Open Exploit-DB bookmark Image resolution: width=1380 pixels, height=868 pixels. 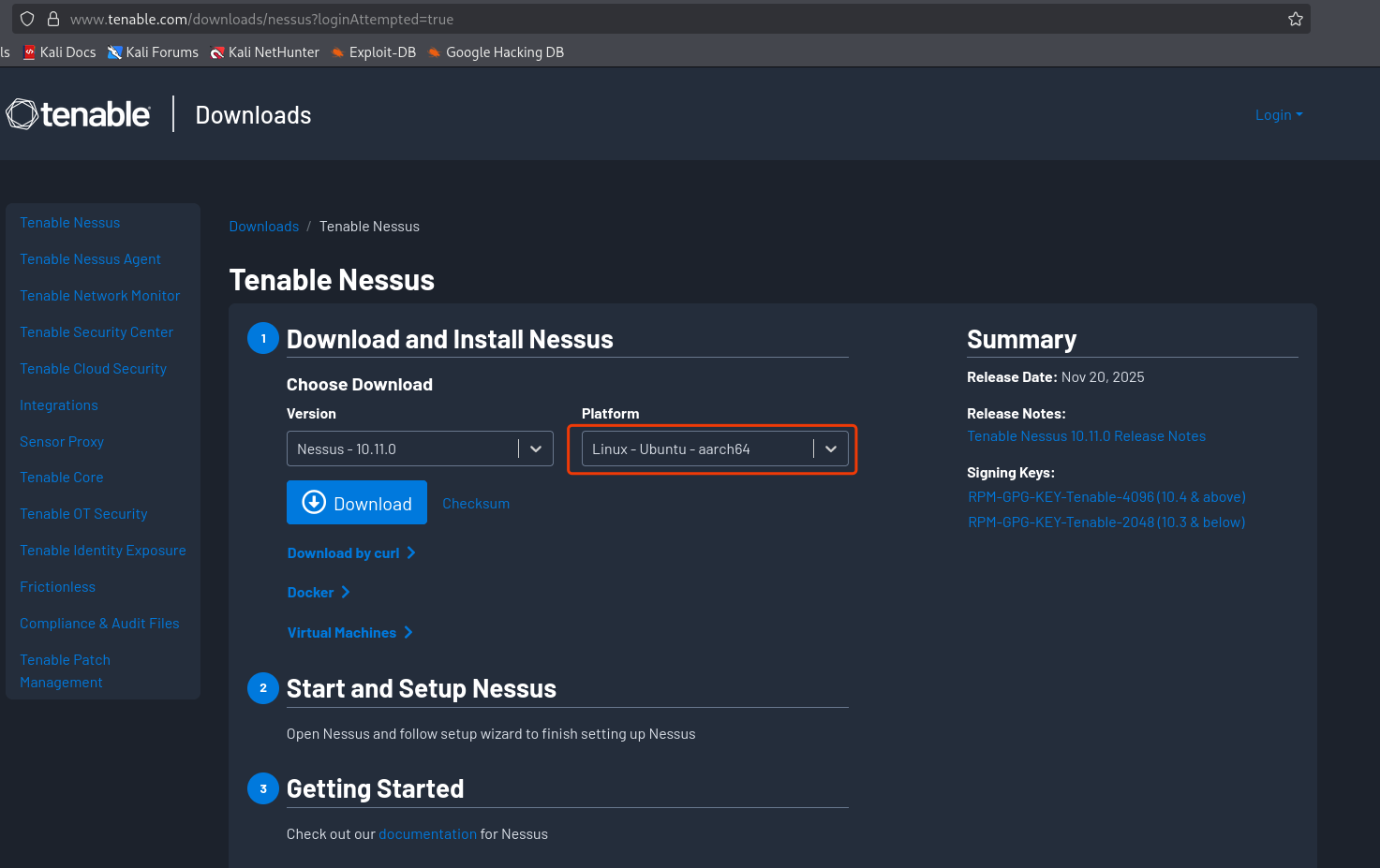pos(373,52)
